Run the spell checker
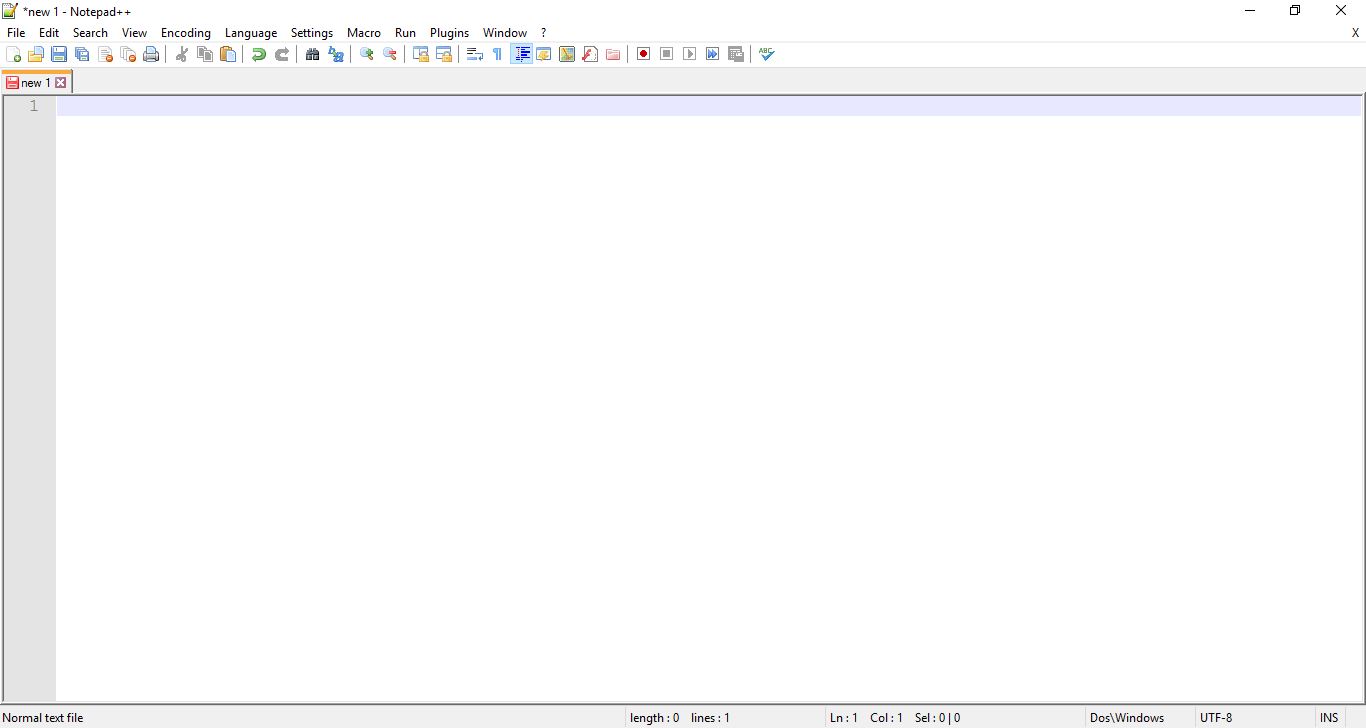Viewport: 1366px width, 728px height. (x=766, y=54)
